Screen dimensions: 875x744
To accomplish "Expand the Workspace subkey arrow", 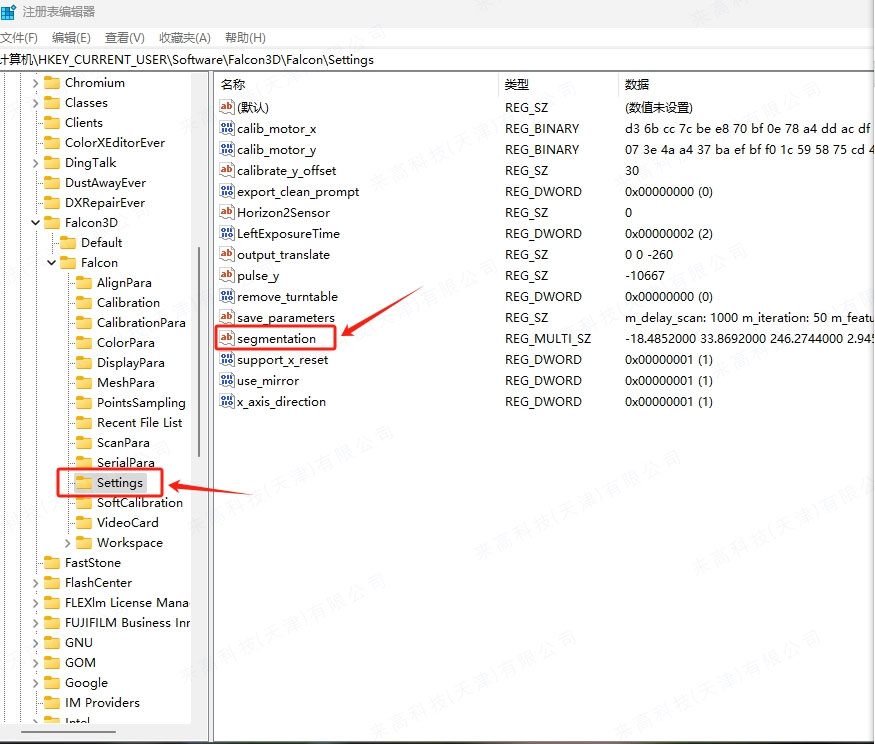I will (x=68, y=543).
